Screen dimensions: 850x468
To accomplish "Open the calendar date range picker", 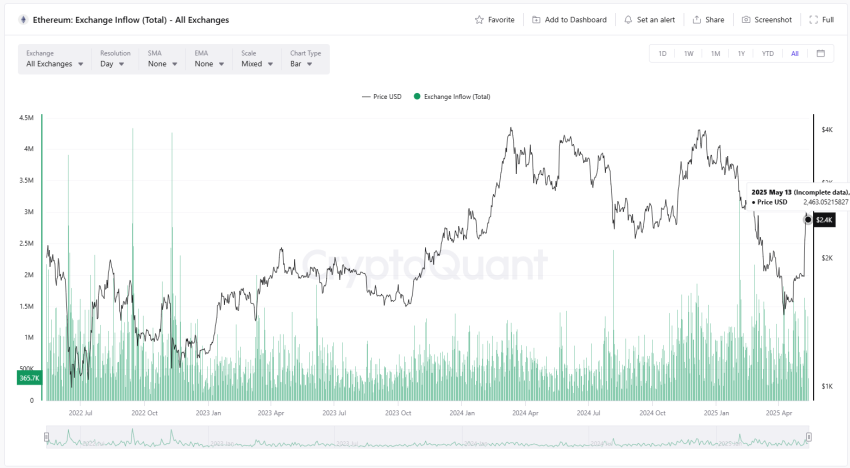I will (x=821, y=53).
